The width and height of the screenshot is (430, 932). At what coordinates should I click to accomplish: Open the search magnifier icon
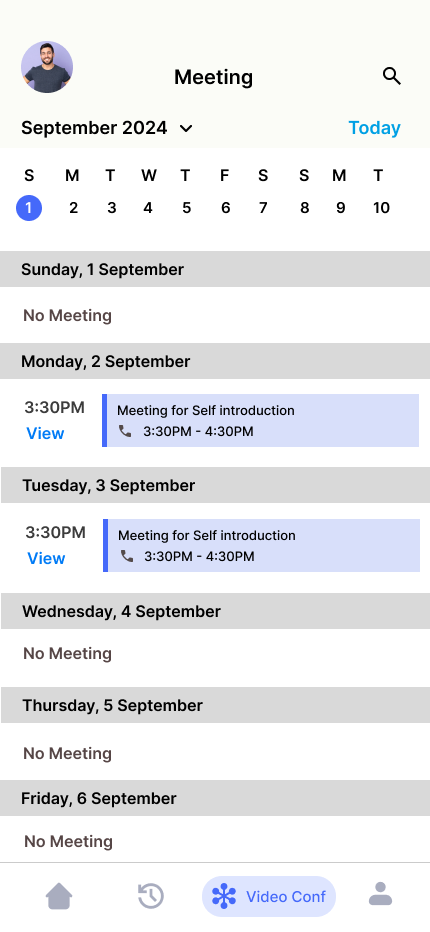pos(391,76)
